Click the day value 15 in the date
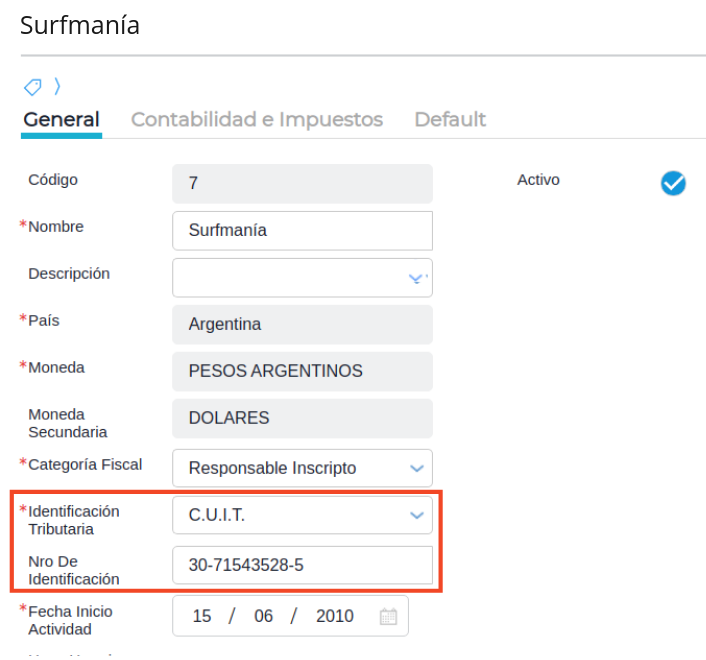Viewport: 706px width, 660px height. point(202,616)
